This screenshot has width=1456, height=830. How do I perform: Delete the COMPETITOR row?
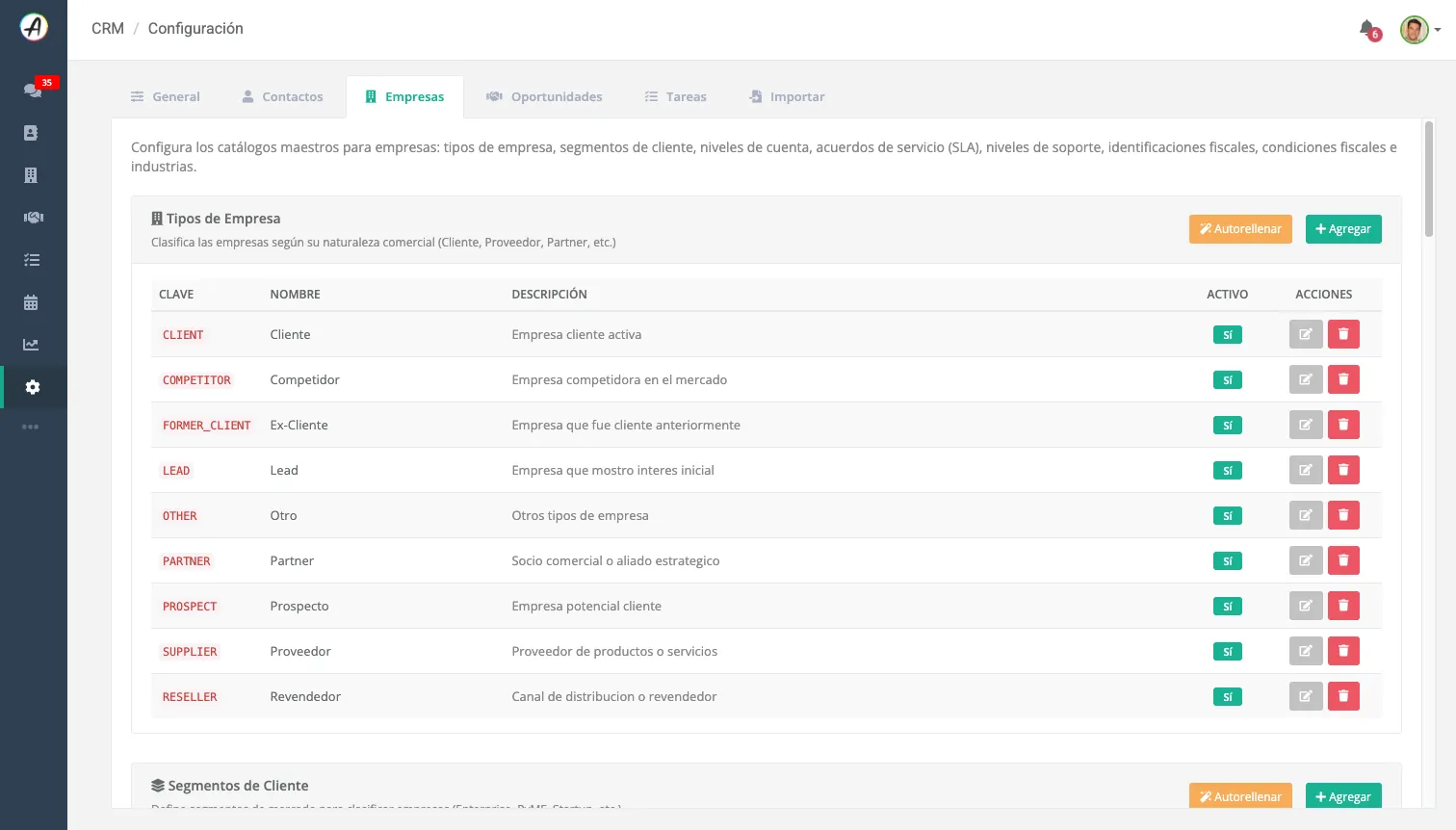[1343, 379]
